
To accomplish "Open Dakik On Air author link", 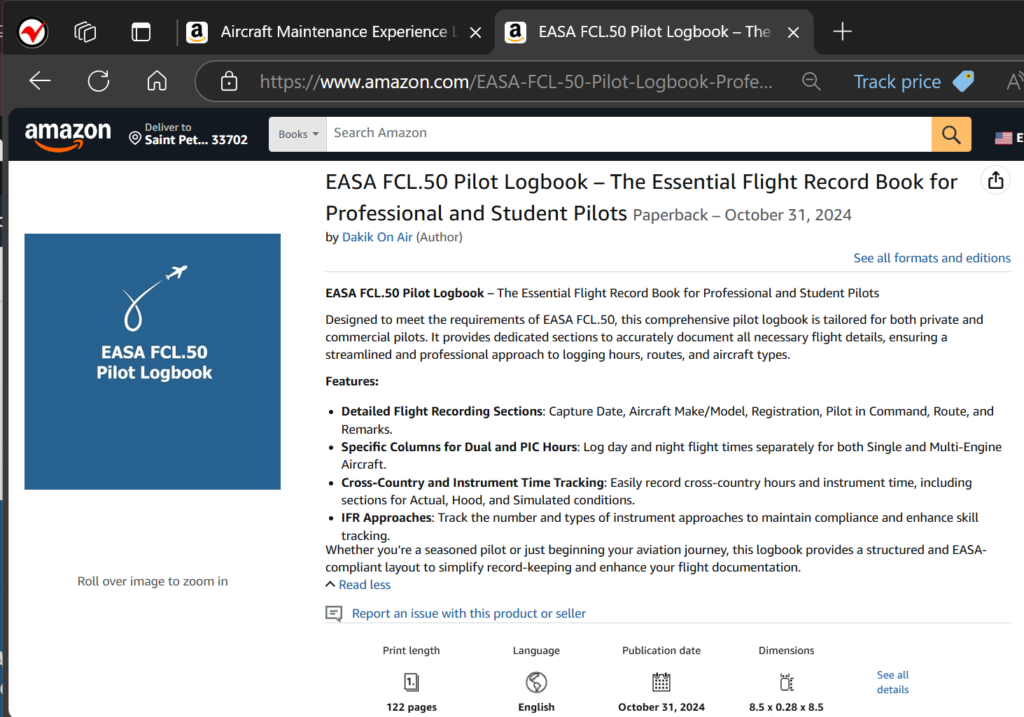I will pos(377,237).
